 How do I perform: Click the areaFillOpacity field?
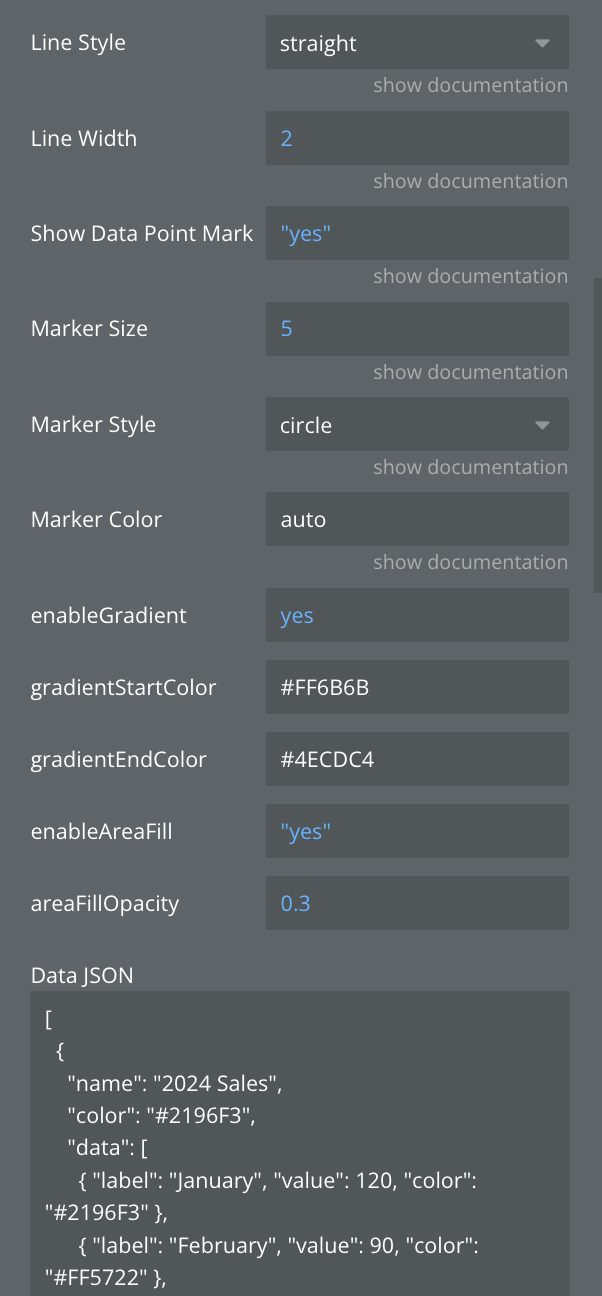[x=416, y=903]
